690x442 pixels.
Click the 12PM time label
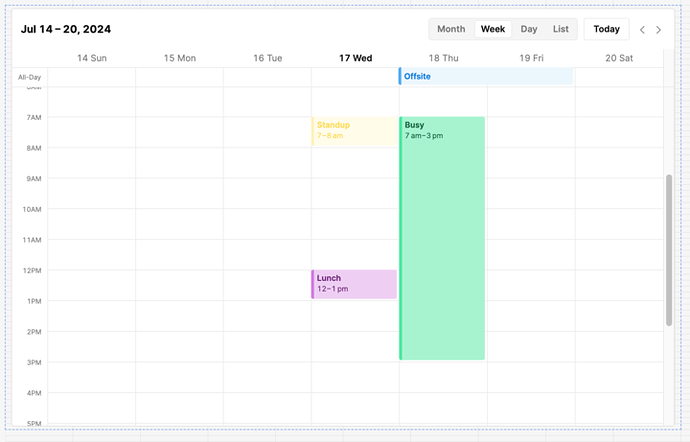click(x=32, y=270)
